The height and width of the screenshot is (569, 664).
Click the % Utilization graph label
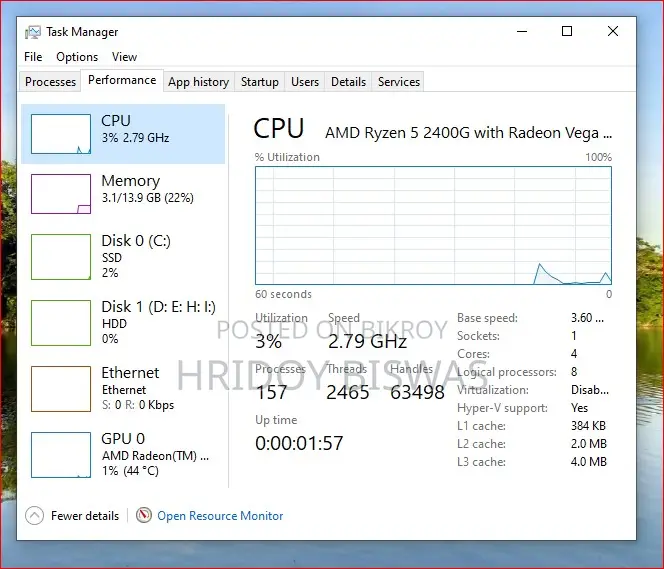[287, 157]
